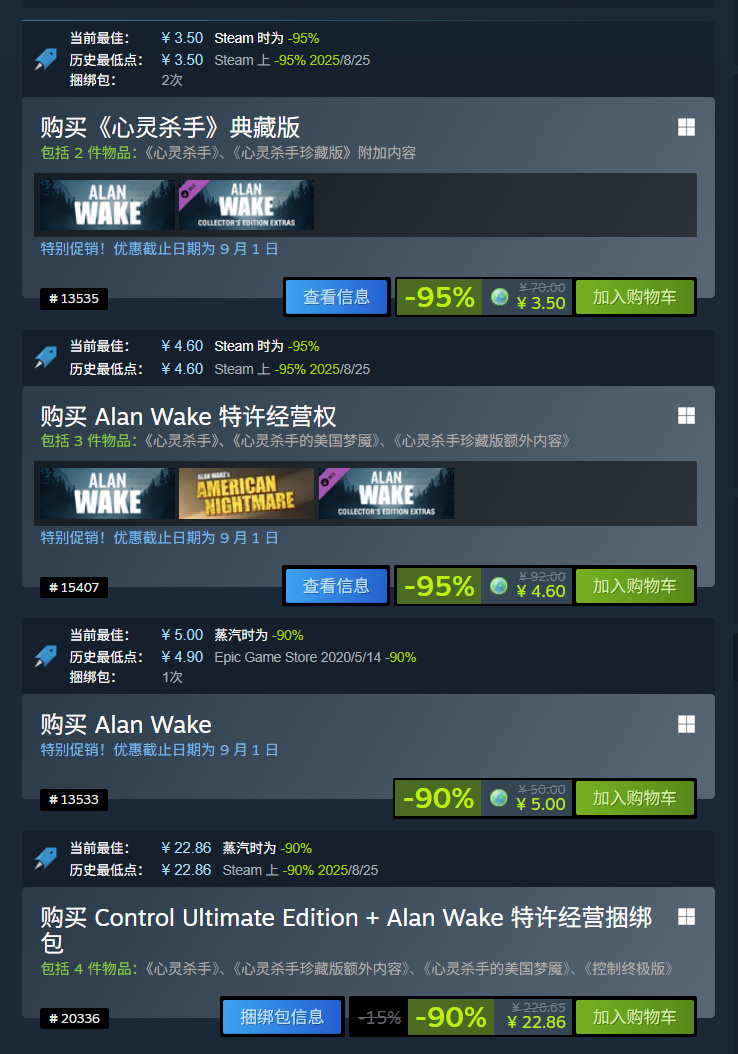
Task: Open the American Nightmare thumbnail in the franchise package
Action: [x=247, y=493]
